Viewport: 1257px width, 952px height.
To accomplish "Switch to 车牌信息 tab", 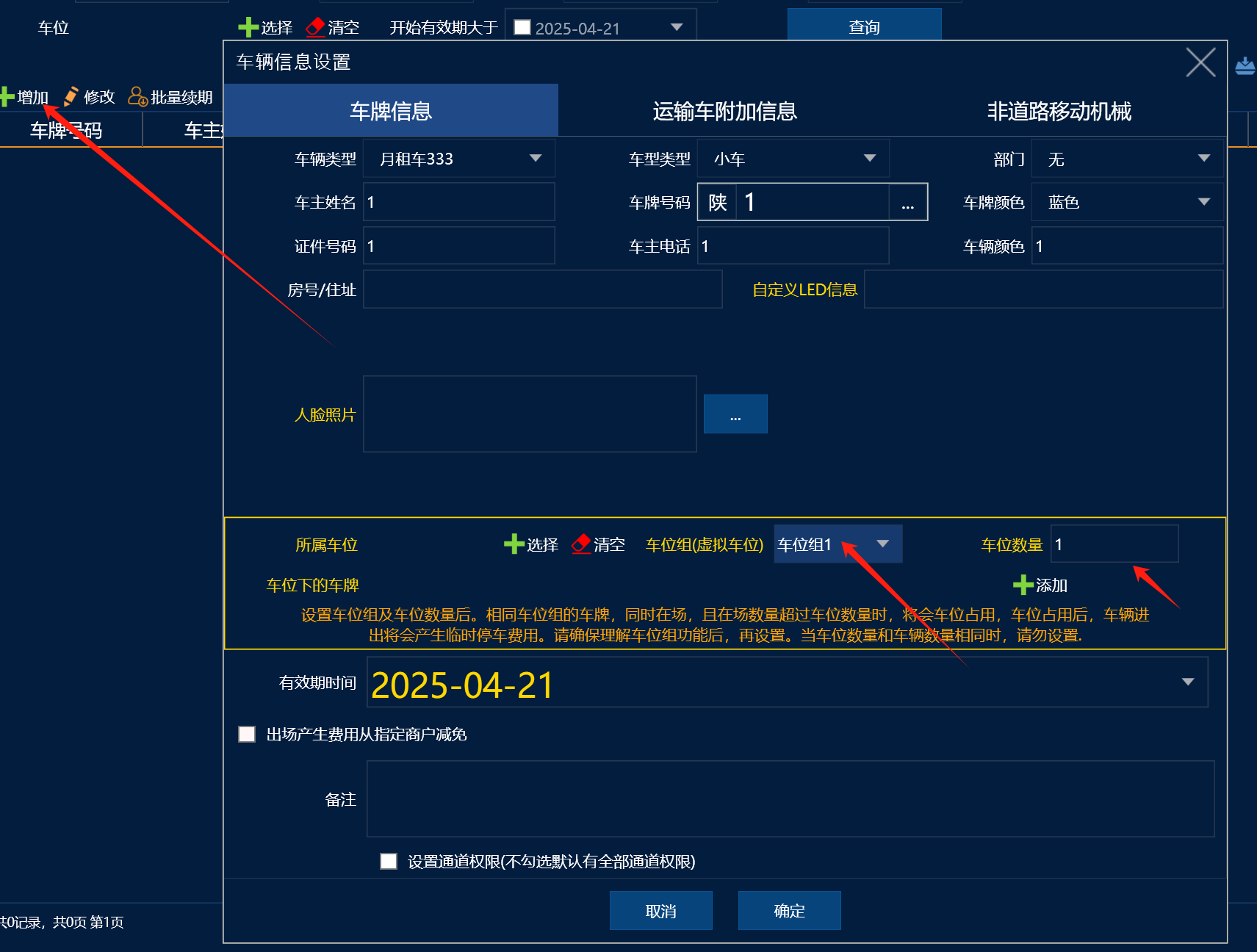I will (391, 111).
